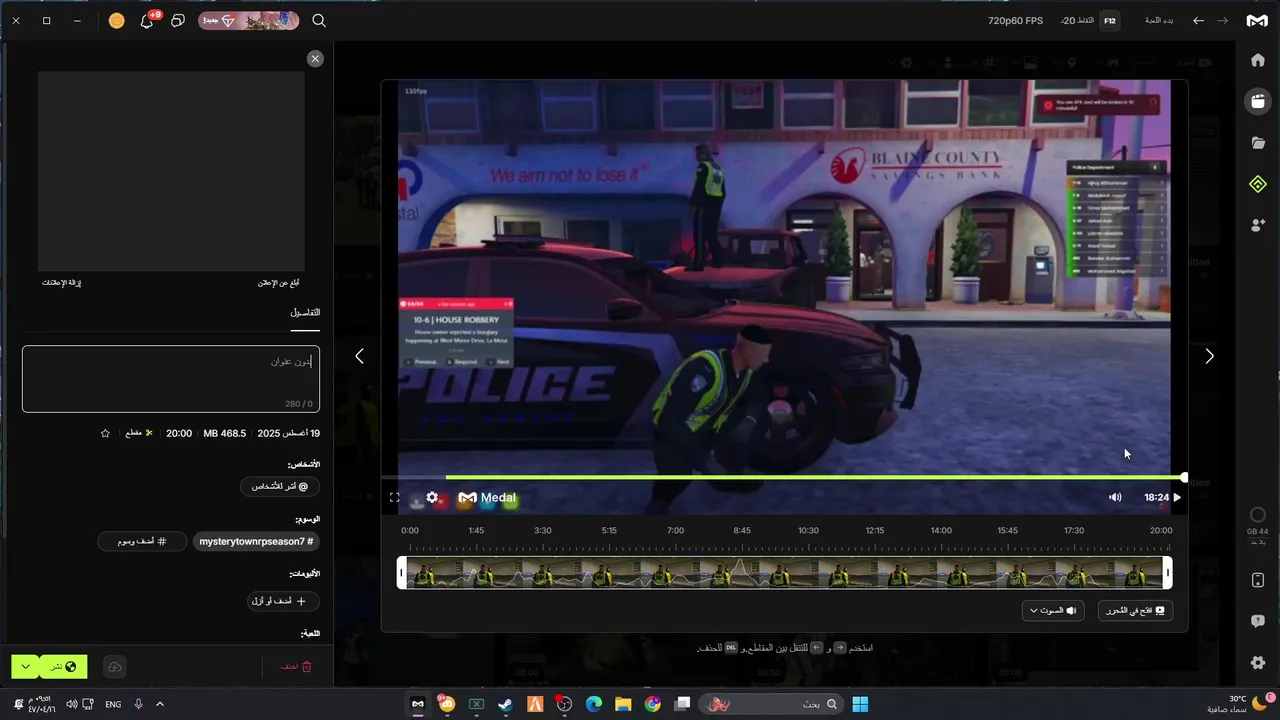Click the mention people button
1280x720 pixels.
click(x=280, y=486)
